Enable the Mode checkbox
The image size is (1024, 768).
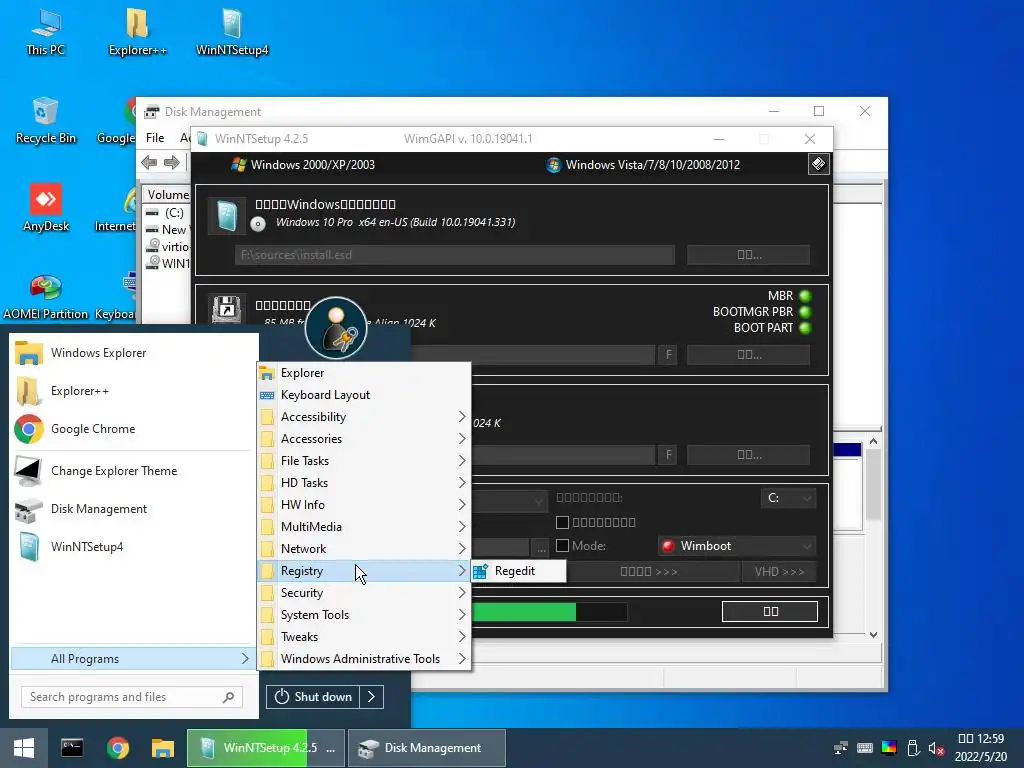point(562,545)
